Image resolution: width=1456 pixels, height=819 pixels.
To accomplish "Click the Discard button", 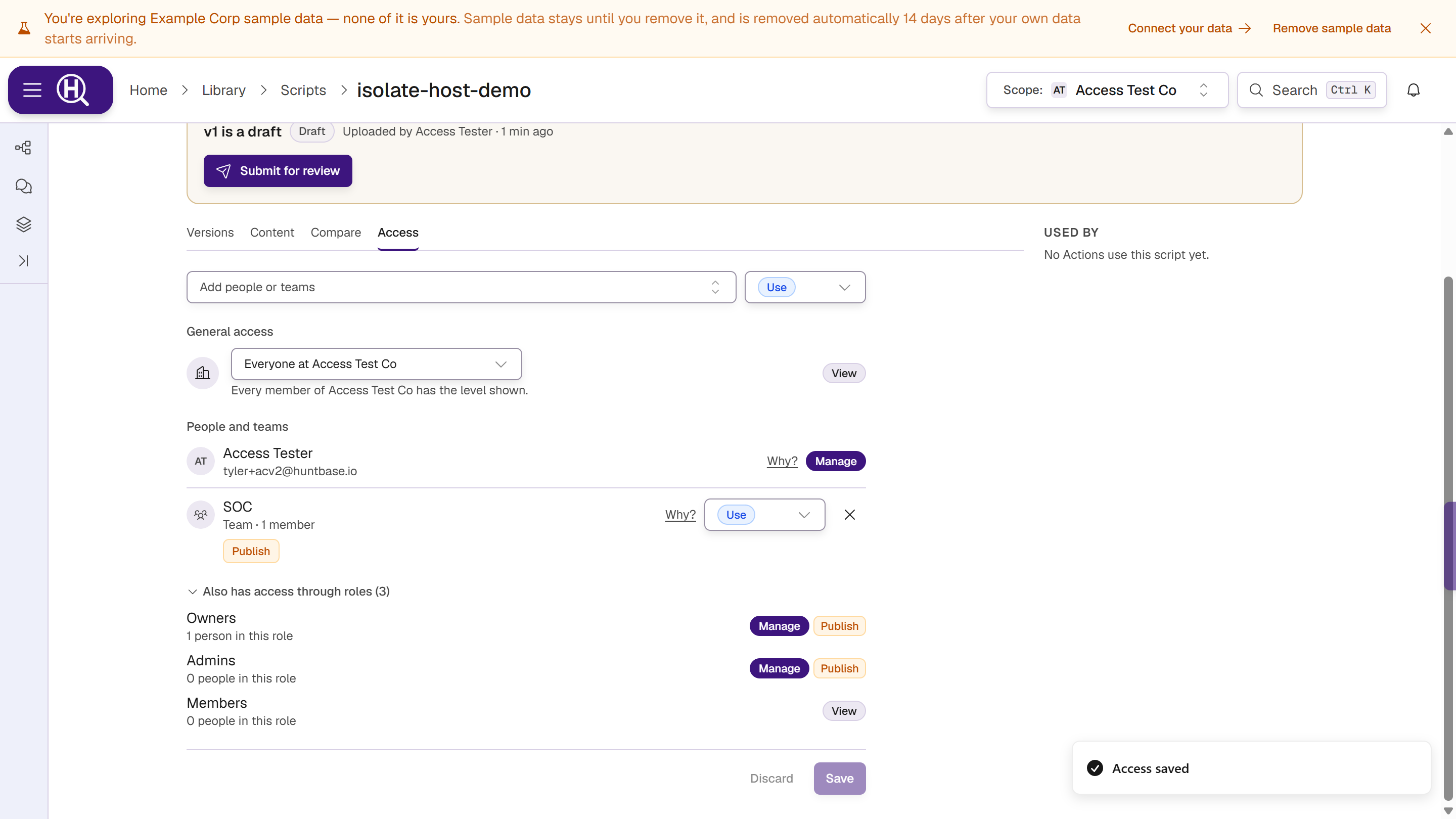I will [x=771, y=779].
